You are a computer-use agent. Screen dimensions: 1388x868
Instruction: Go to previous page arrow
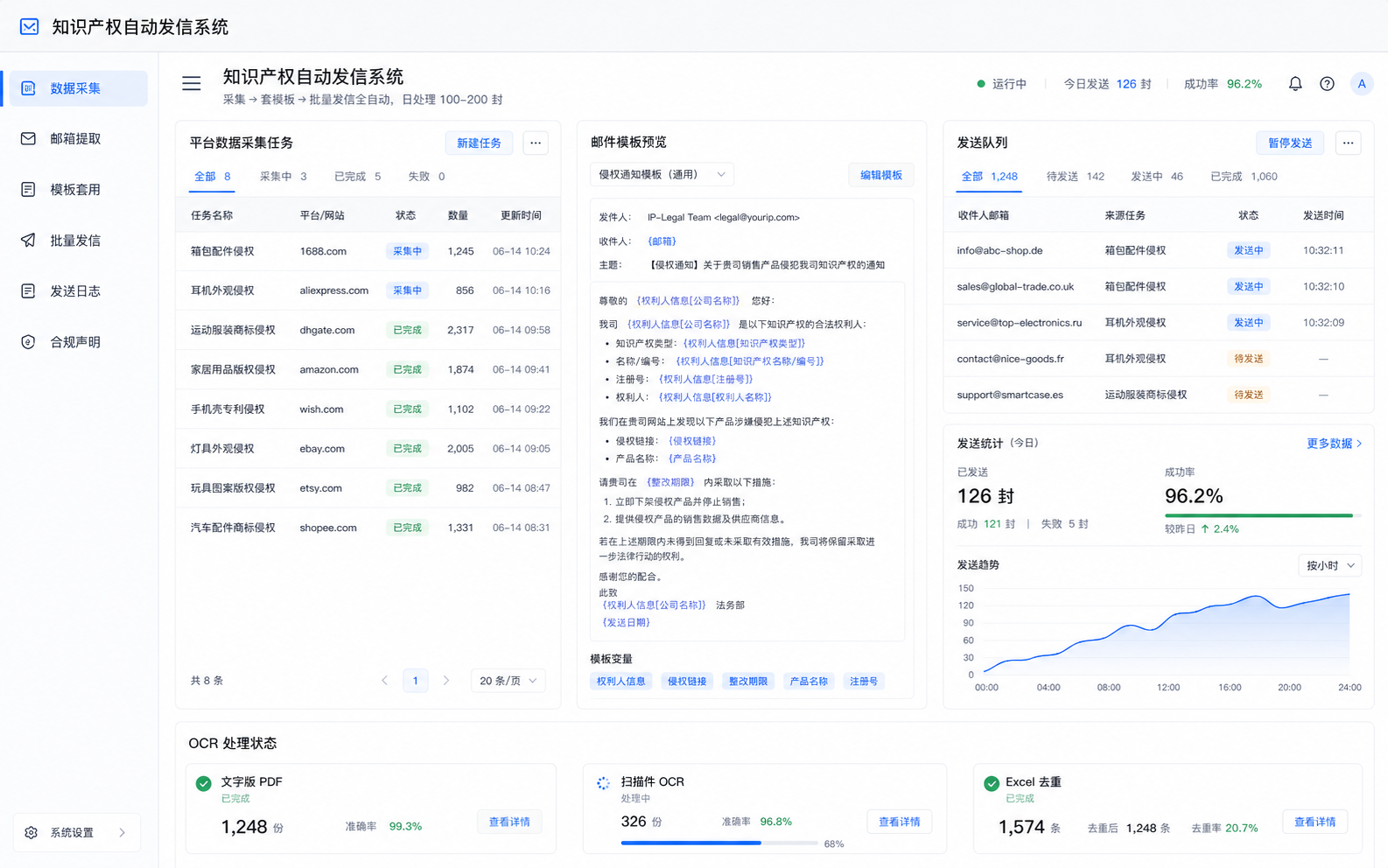pyautogui.click(x=384, y=681)
